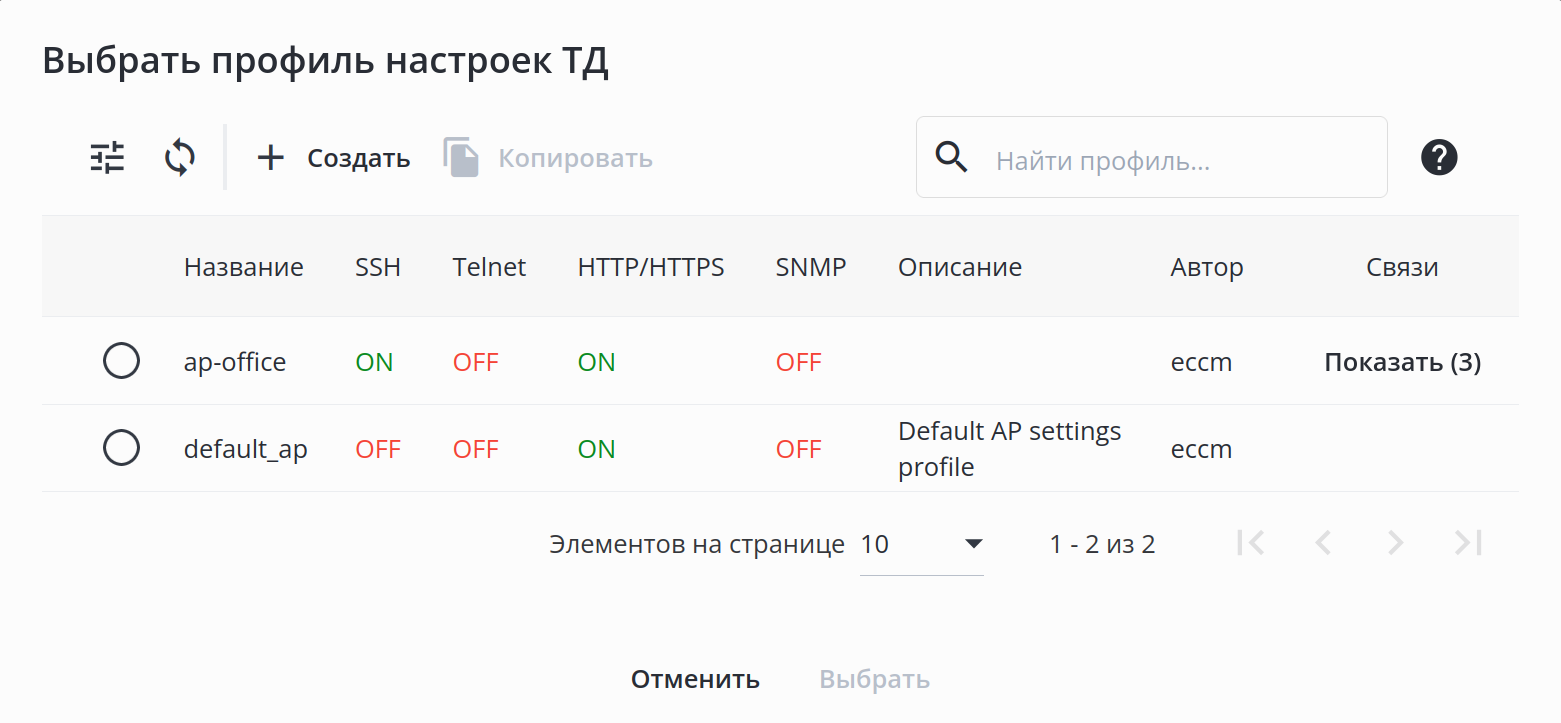The width and height of the screenshot is (1561, 723).
Task: Click the Копировать copy icon
Action: 461,158
